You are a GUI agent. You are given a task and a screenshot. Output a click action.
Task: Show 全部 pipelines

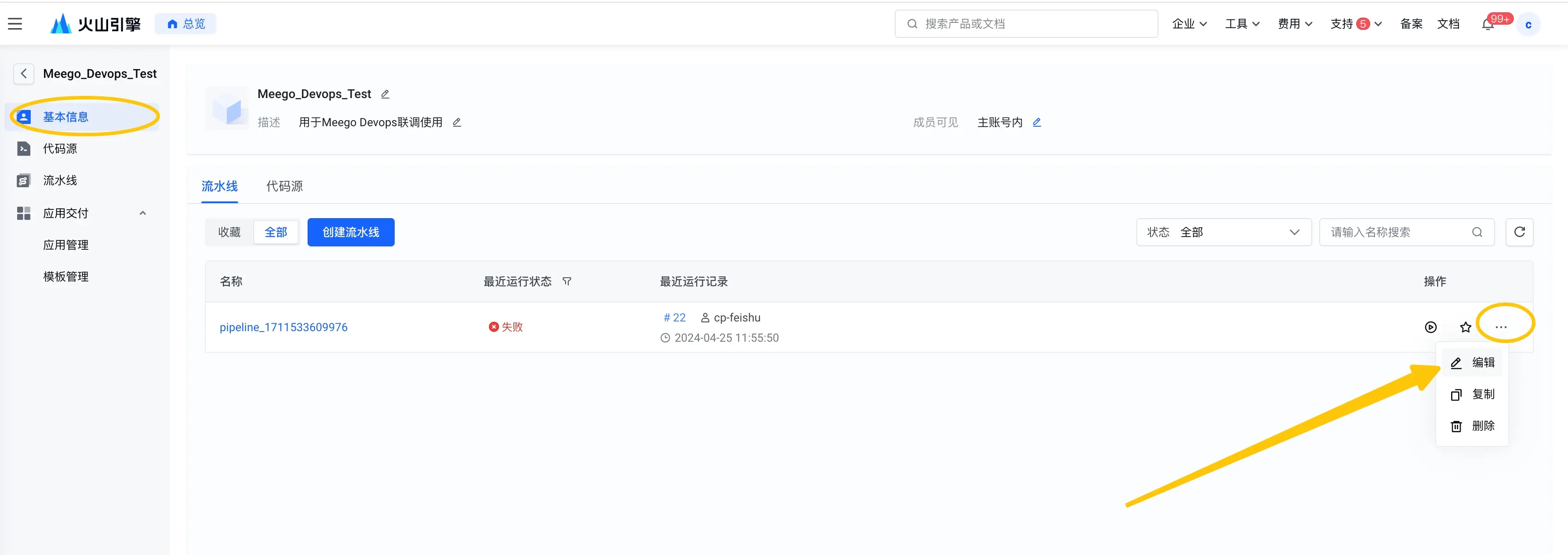[276, 232]
